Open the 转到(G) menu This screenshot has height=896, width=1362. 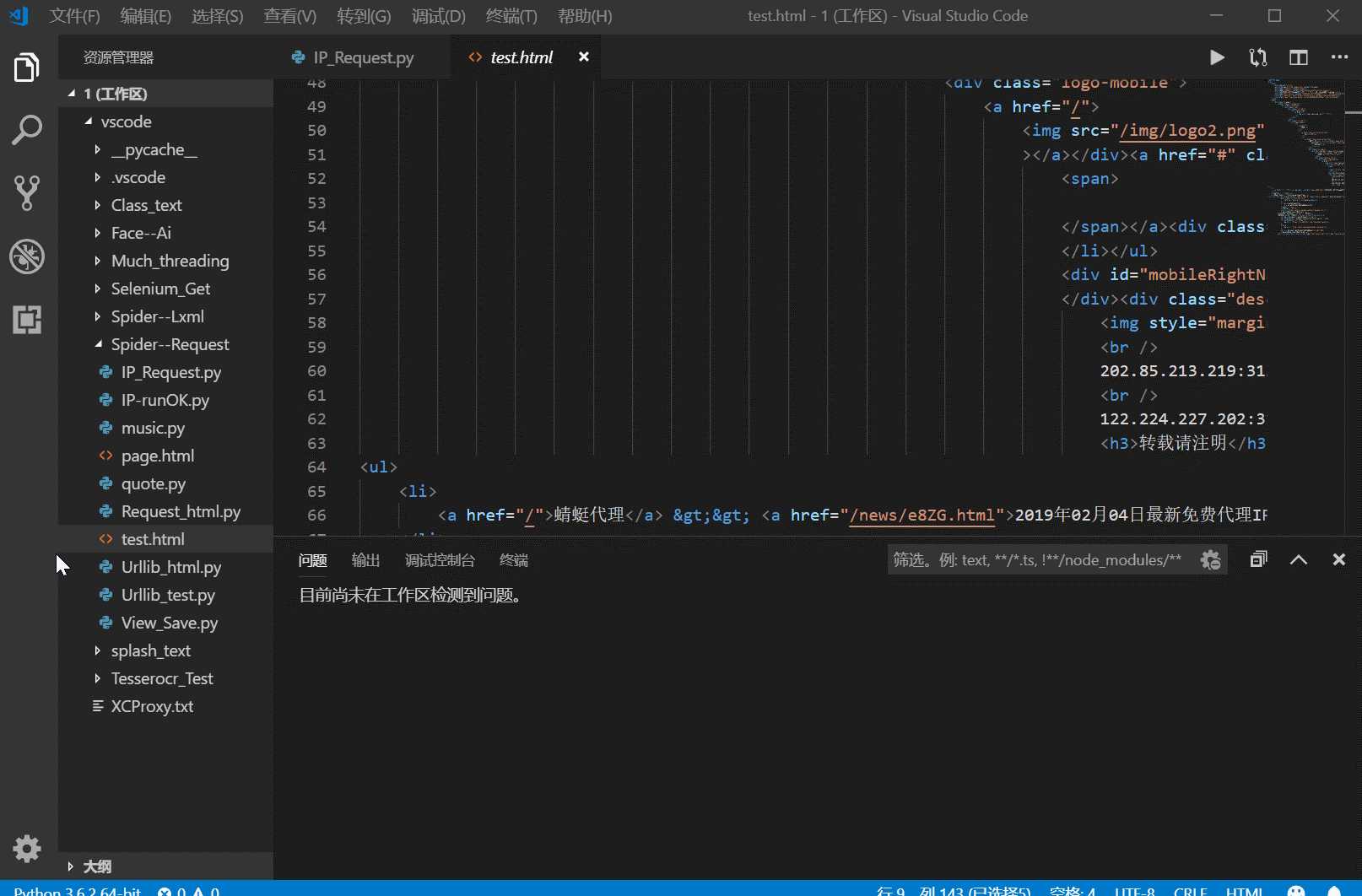tap(364, 16)
